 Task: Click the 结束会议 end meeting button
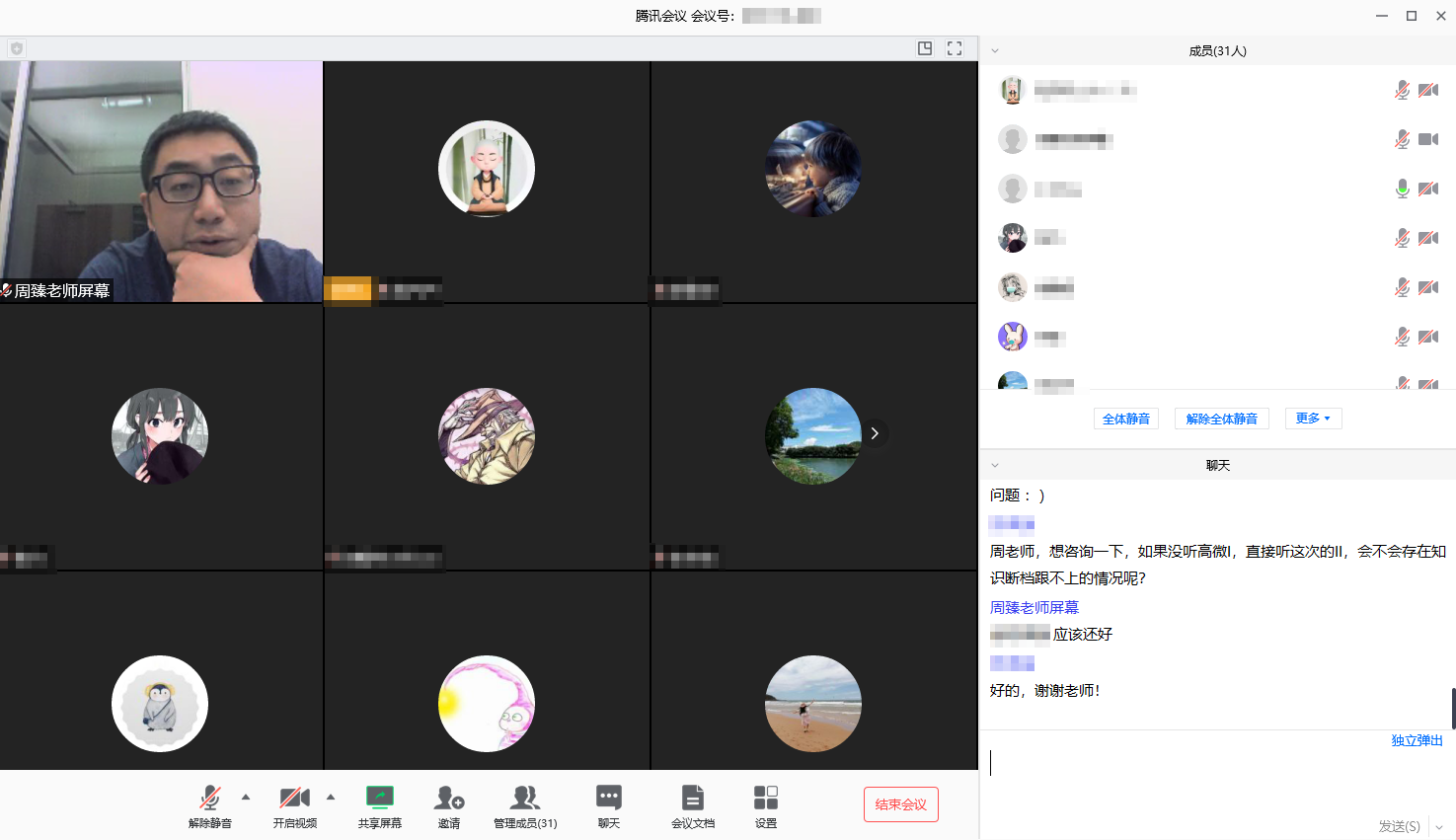[x=900, y=804]
